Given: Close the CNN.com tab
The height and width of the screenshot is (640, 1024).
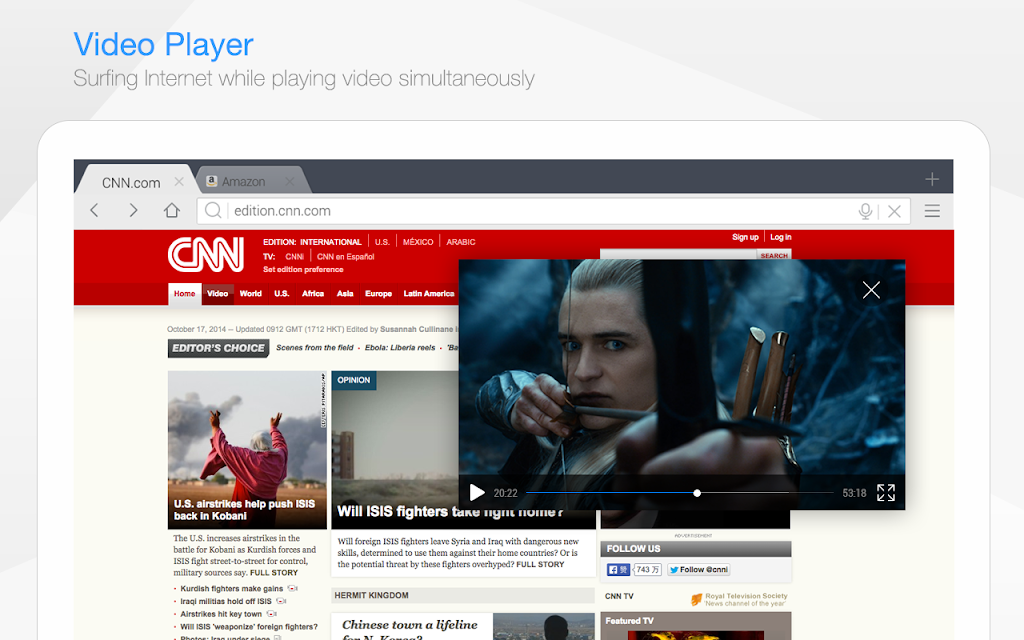Looking at the screenshot, I should (x=179, y=182).
